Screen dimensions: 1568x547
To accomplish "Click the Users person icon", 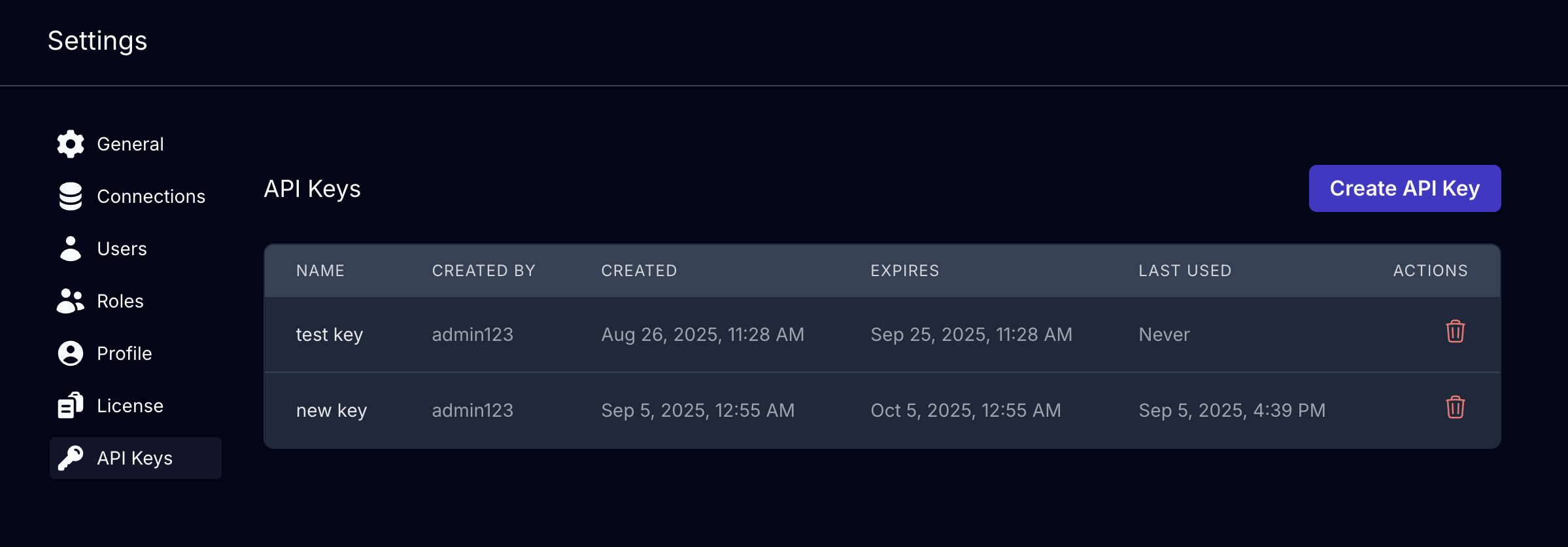I will [x=71, y=249].
